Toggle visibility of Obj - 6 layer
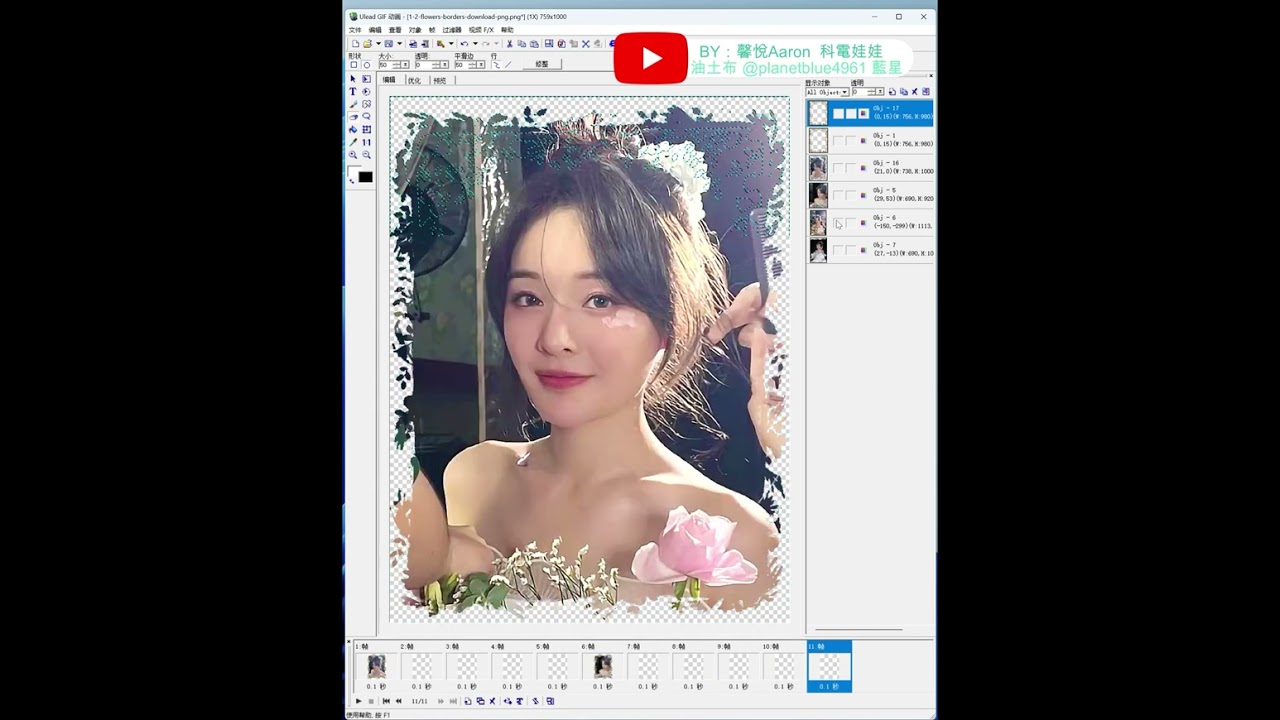 pos(838,223)
